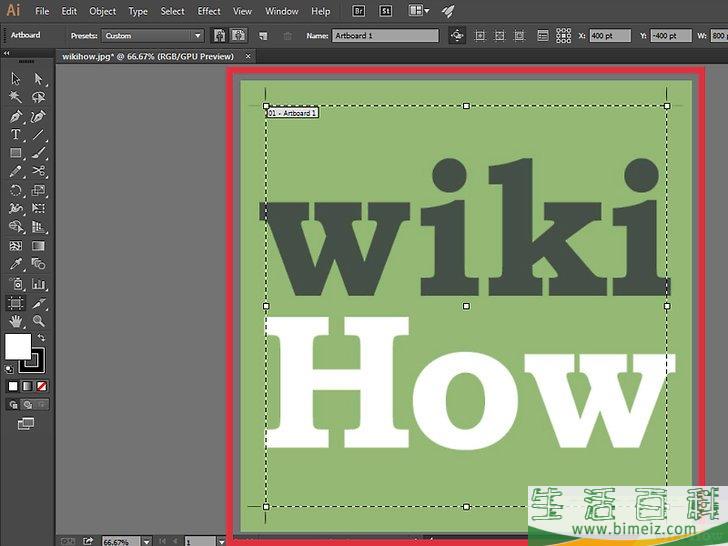Toggle Show Center Mark
728x546 pixels.
click(480, 35)
